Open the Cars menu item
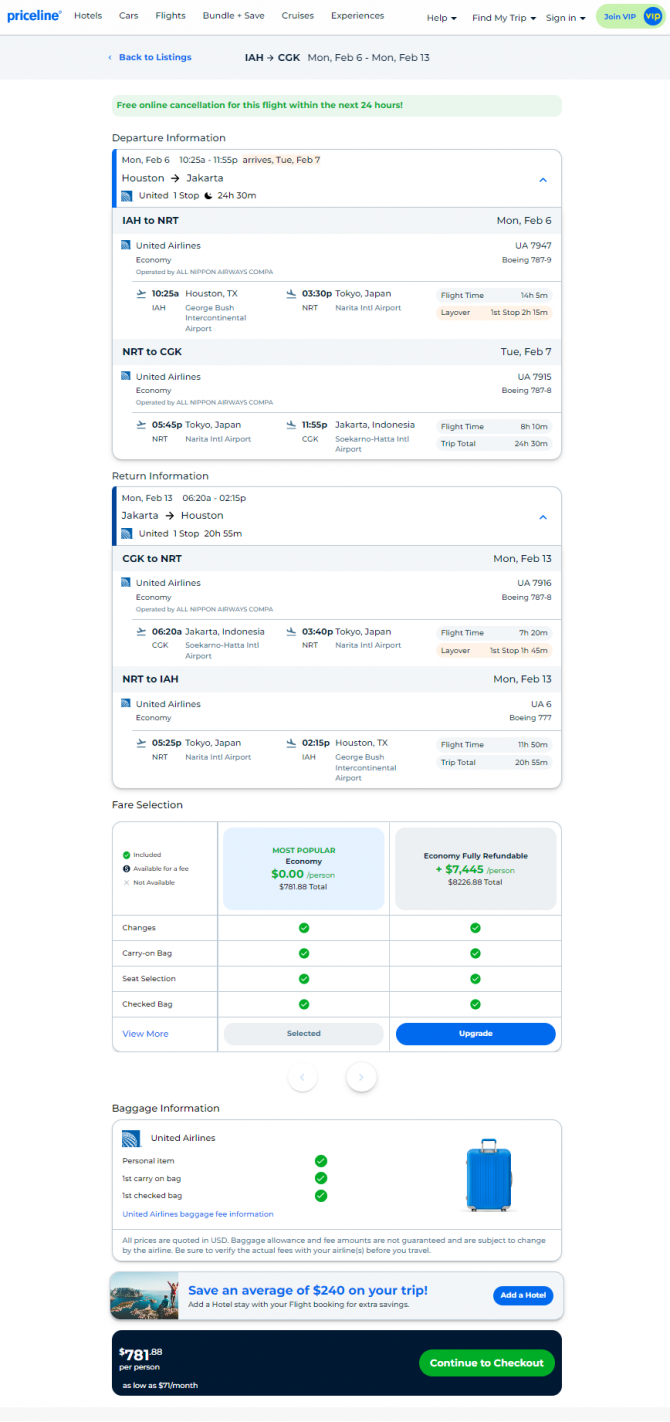Viewport: 670px width, 1422px height. (128, 16)
